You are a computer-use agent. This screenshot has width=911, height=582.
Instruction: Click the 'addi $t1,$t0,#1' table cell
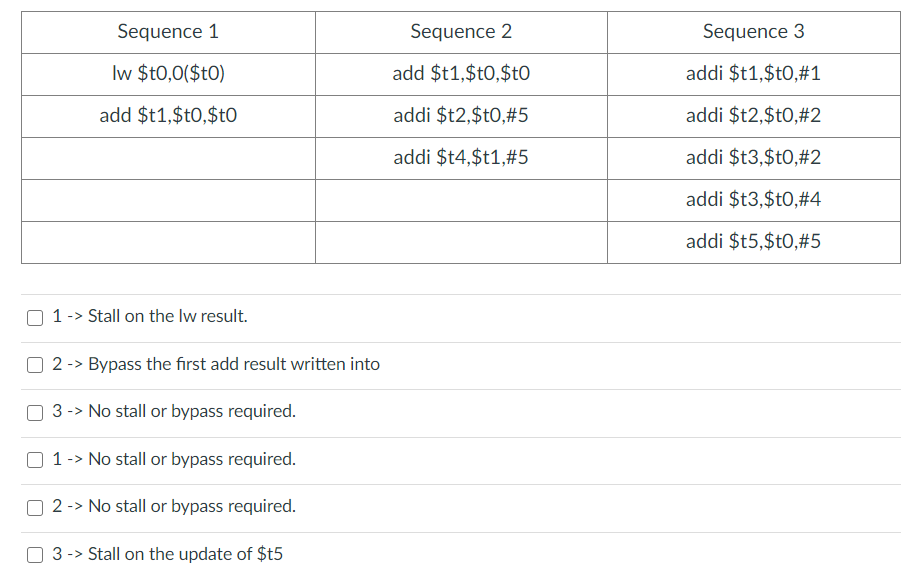pyautogui.click(x=754, y=74)
